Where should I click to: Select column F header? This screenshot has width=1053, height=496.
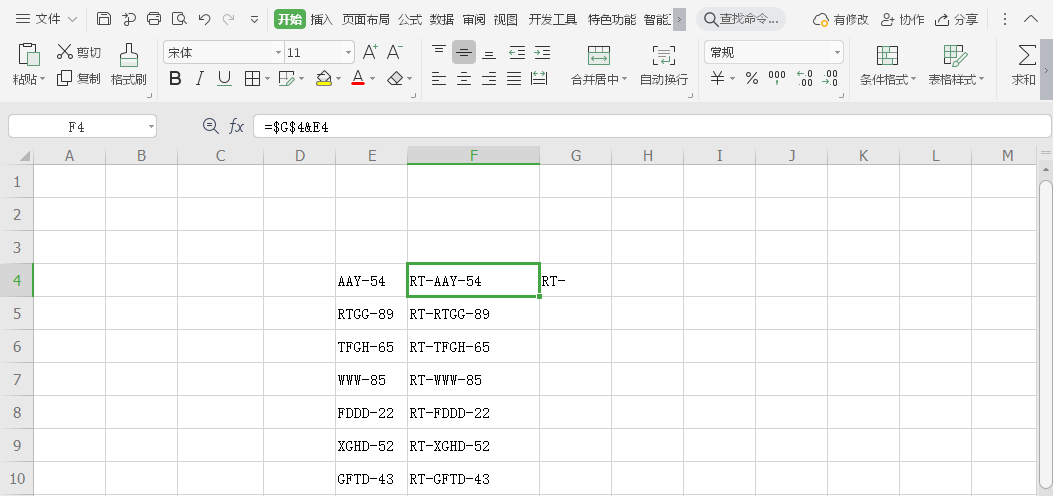(473, 156)
